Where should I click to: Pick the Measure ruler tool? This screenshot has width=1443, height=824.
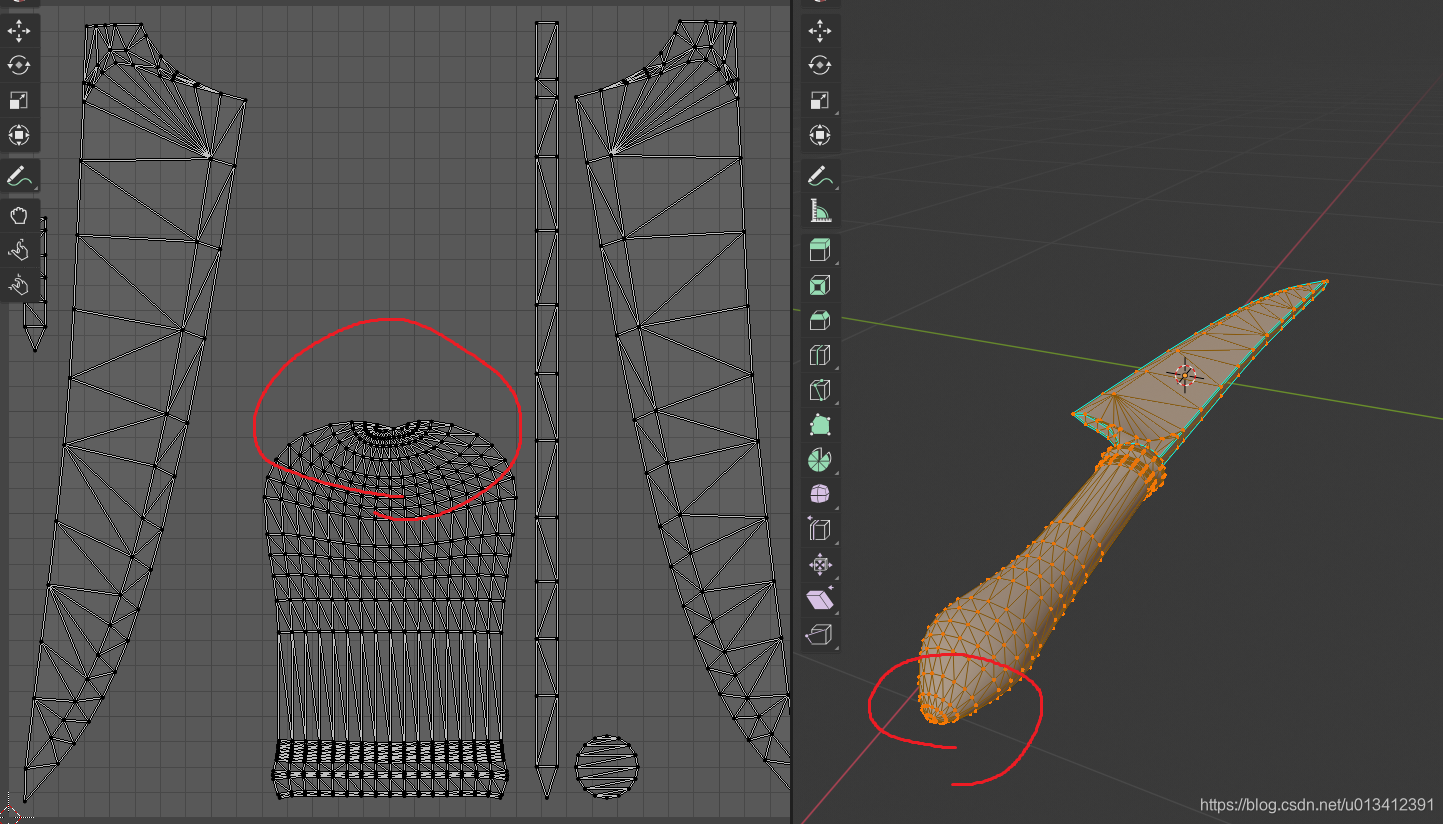tap(820, 211)
